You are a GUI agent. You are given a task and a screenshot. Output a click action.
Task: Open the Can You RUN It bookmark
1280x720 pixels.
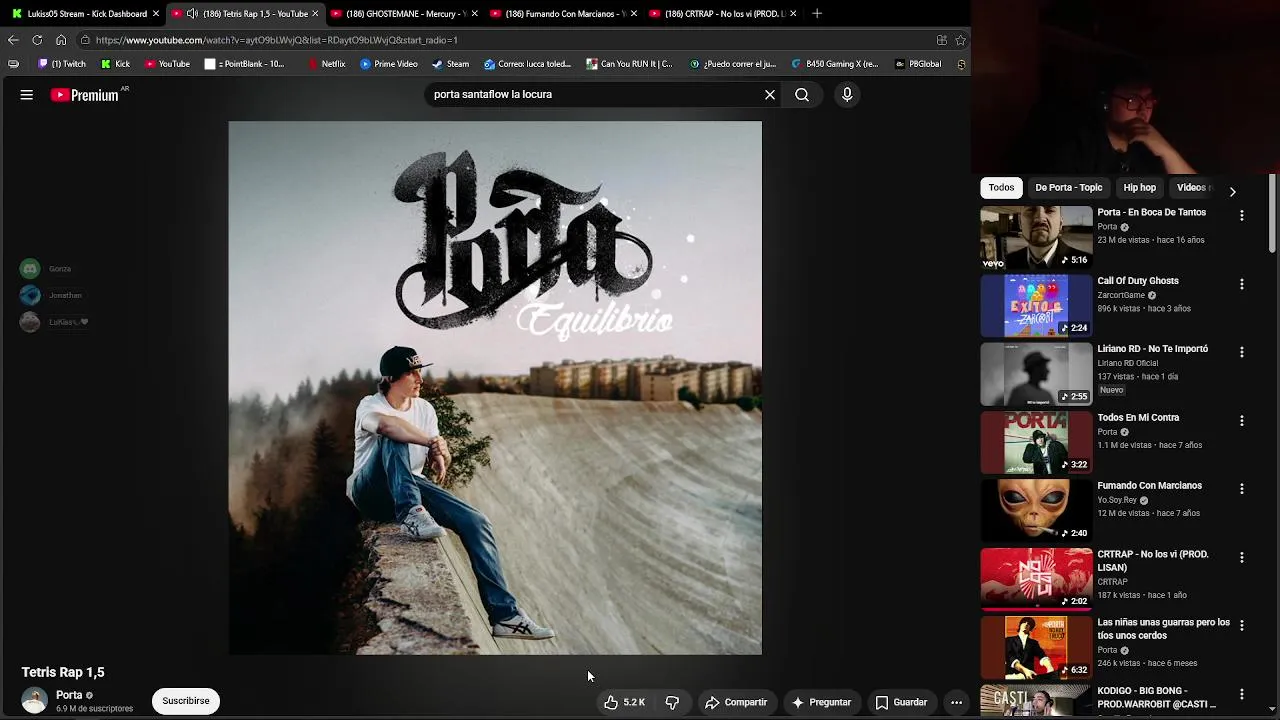[630, 64]
